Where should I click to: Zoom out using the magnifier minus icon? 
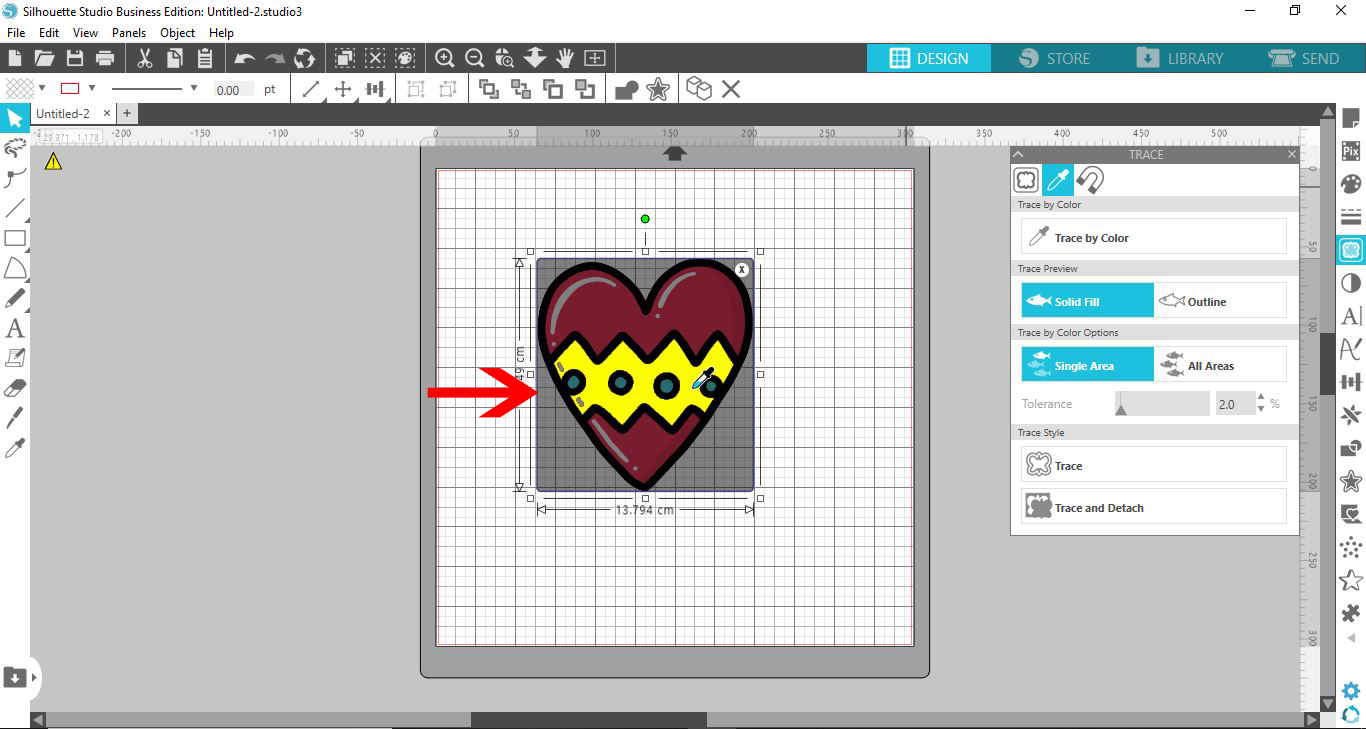point(475,58)
